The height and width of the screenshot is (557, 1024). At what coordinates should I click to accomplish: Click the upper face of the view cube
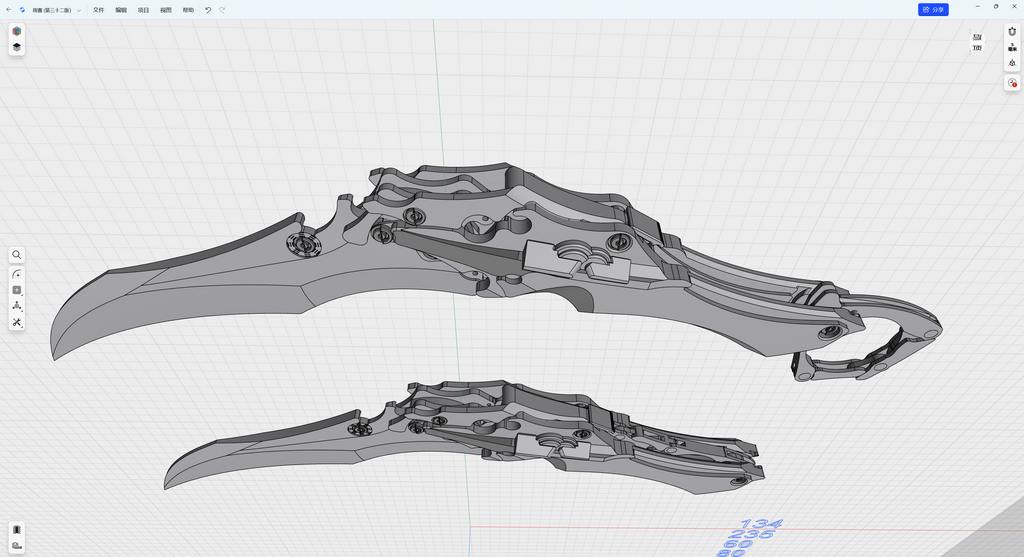(x=977, y=37)
